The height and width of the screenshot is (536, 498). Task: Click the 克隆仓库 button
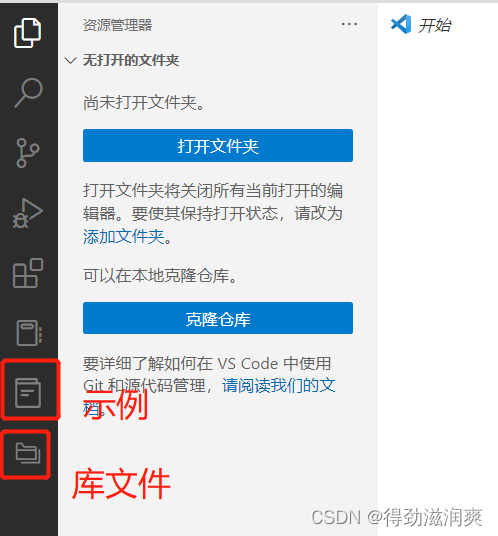point(218,318)
